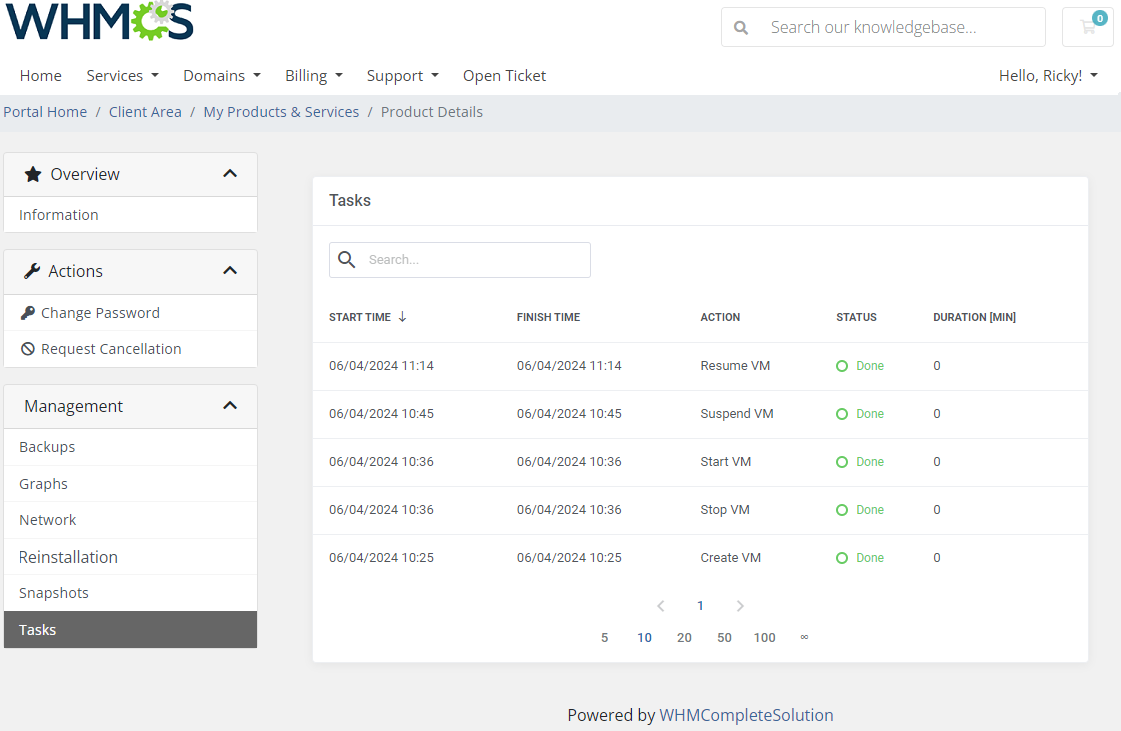Show 100 entries per page

[764, 637]
